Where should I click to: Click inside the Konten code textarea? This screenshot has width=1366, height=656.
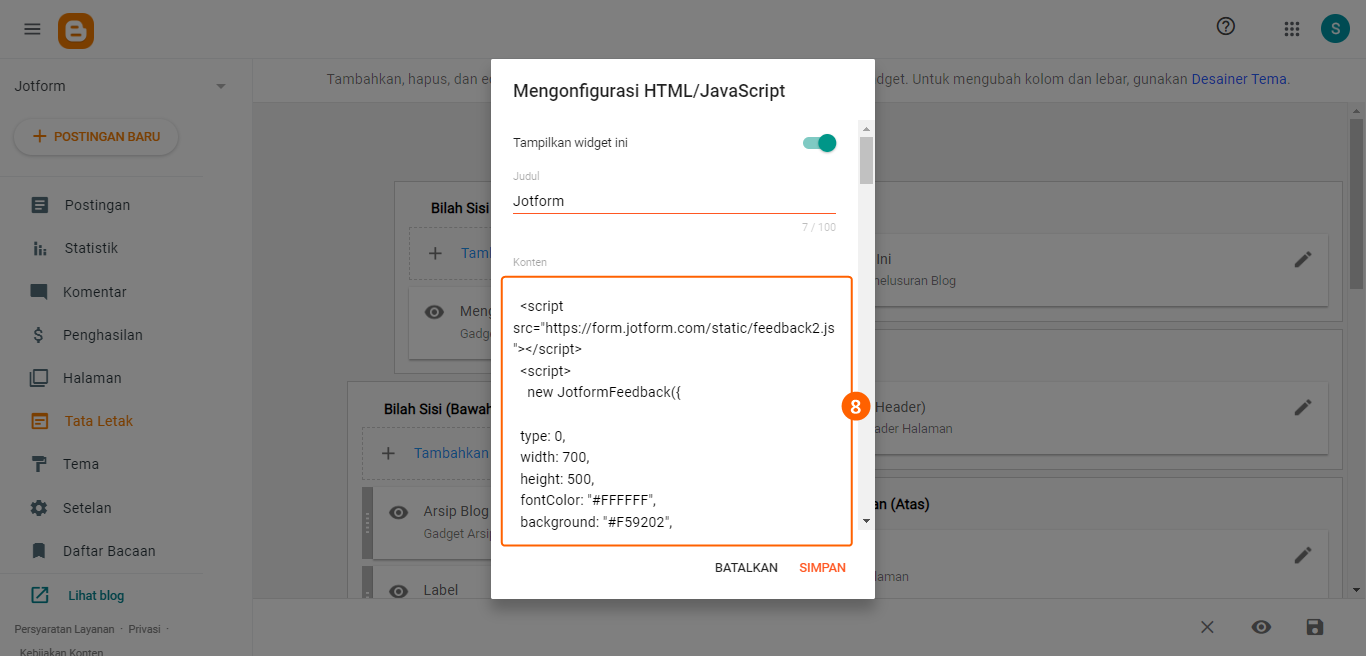tap(677, 411)
